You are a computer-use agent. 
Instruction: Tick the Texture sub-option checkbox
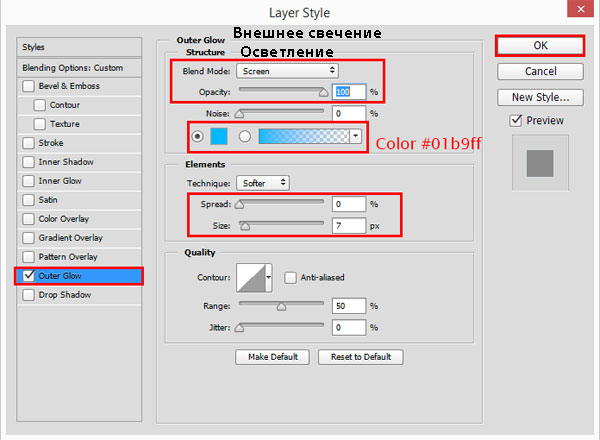pos(39,124)
